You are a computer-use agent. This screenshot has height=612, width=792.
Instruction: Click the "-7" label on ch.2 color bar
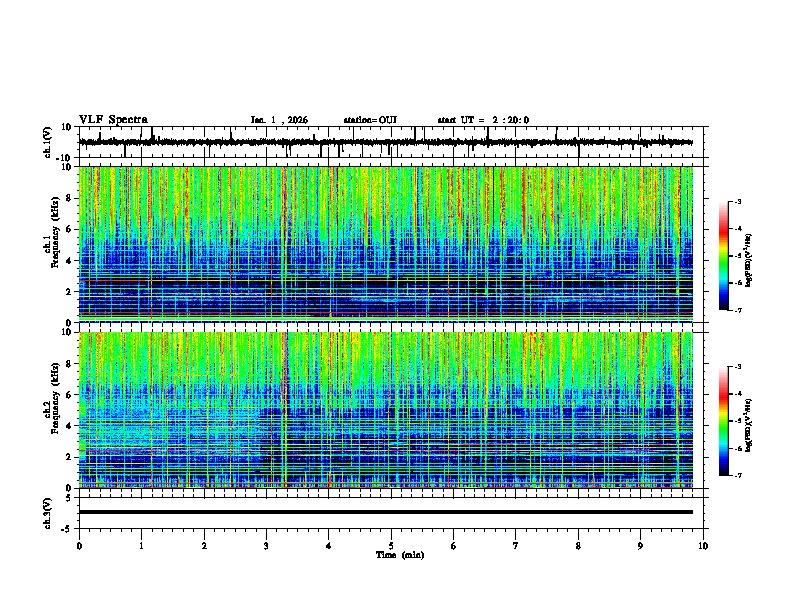coord(738,476)
